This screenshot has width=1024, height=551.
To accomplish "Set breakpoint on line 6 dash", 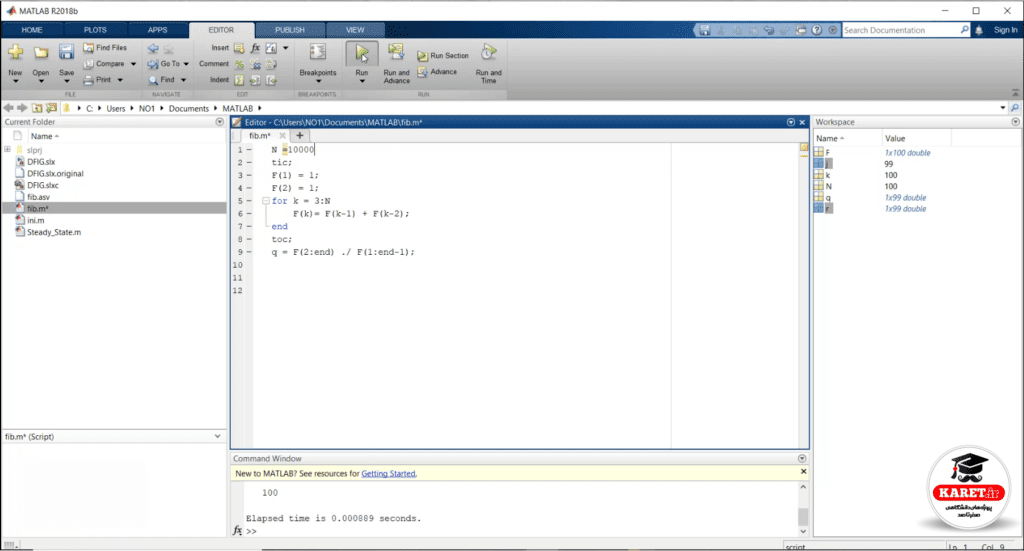I will [x=249, y=214].
